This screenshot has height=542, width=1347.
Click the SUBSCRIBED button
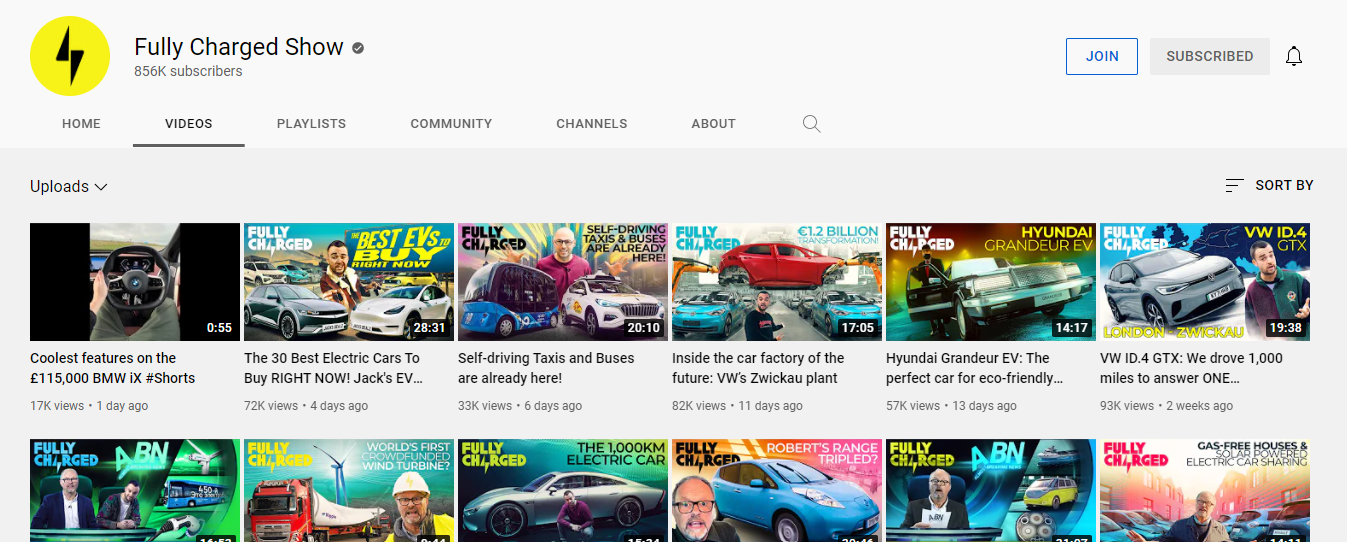click(x=1209, y=56)
